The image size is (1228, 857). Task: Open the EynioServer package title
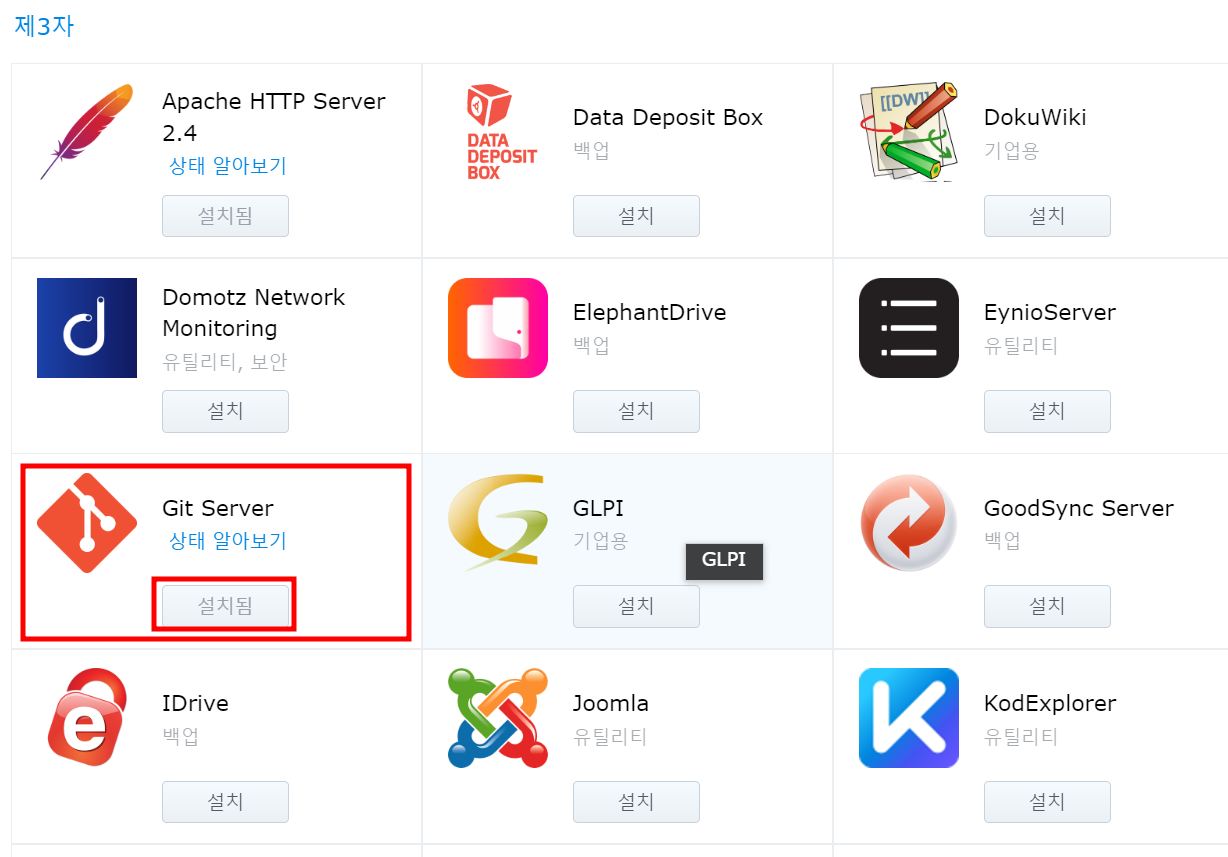point(1050,313)
